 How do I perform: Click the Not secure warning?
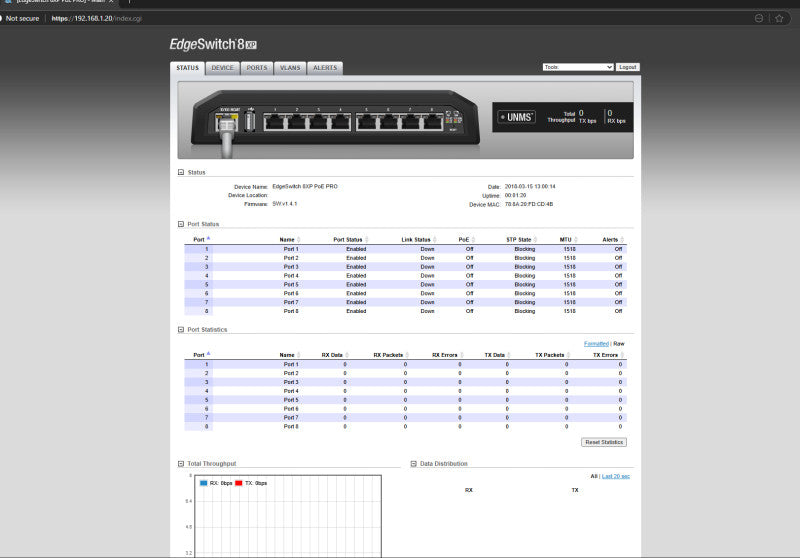pos(21,18)
